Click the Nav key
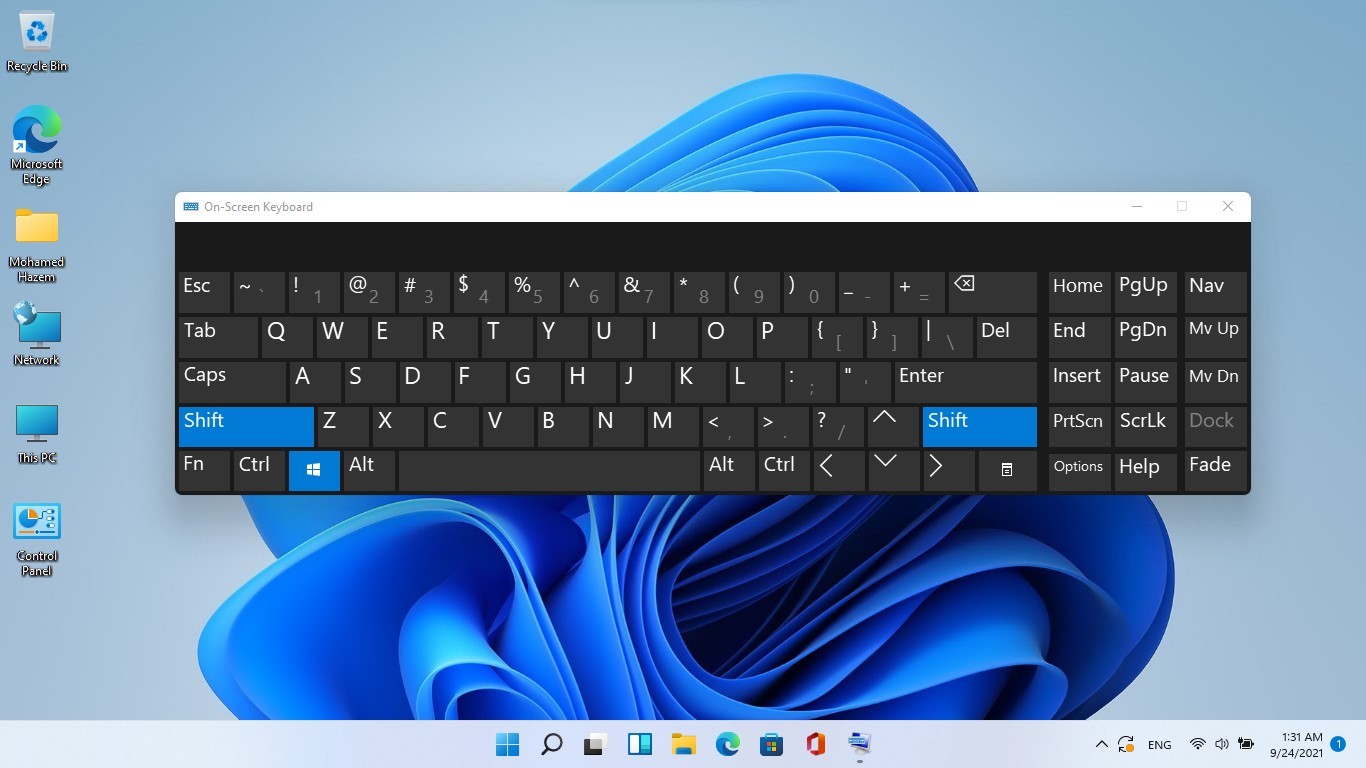 coord(1215,293)
